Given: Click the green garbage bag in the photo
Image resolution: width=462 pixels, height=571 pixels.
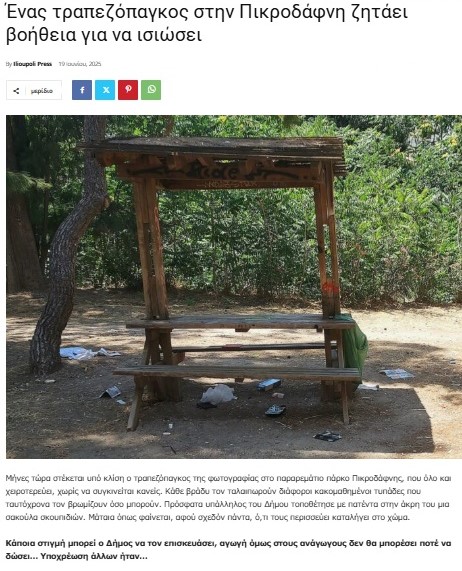Looking at the screenshot, I should pyautogui.click(x=354, y=344).
